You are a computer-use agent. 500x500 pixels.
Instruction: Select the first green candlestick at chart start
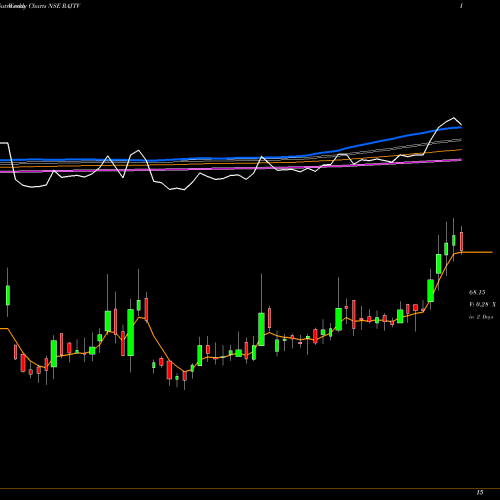[x=8, y=295]
